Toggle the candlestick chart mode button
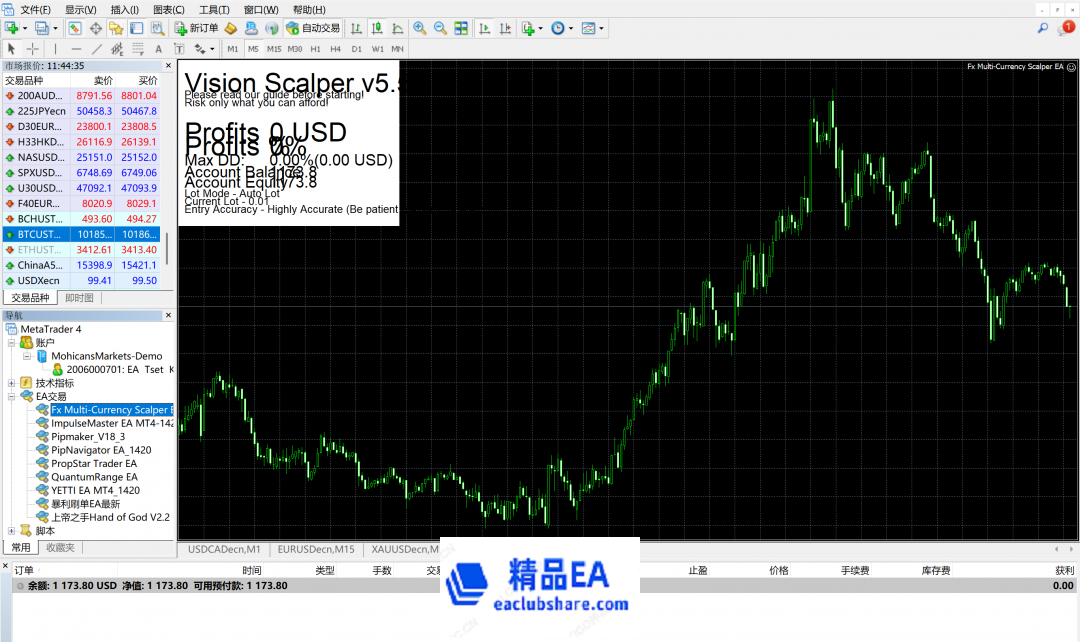This screenshot has width=1080, height=642. click(377, 28)
